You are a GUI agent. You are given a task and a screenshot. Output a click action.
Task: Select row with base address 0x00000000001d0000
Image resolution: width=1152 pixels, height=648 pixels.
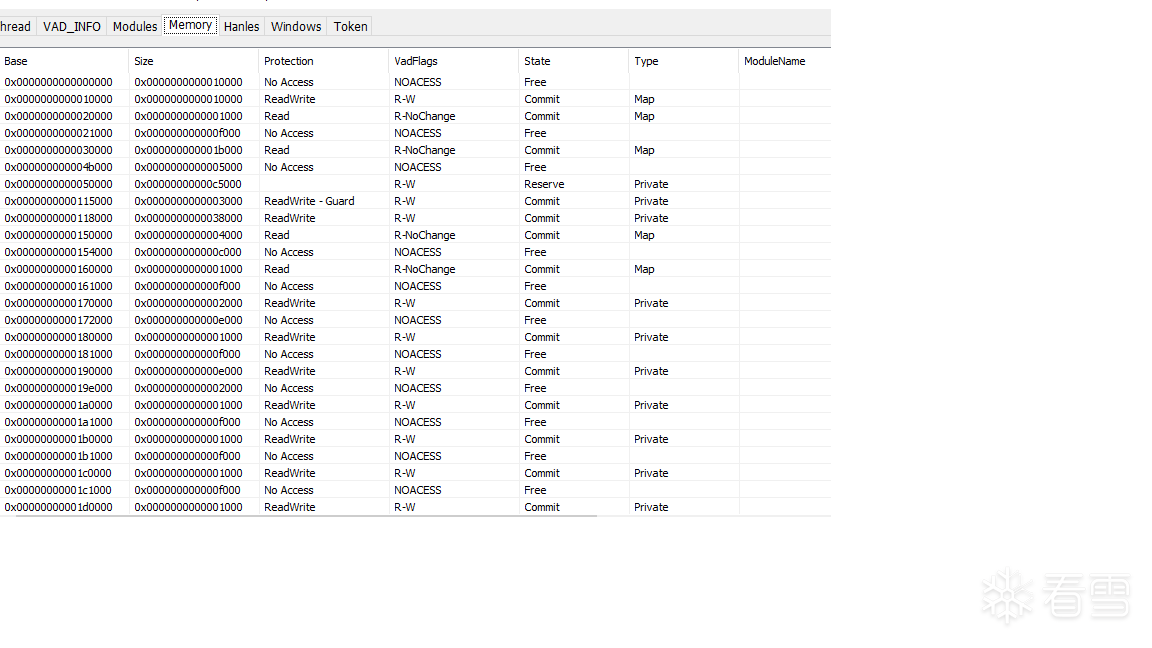pos(58,507)
